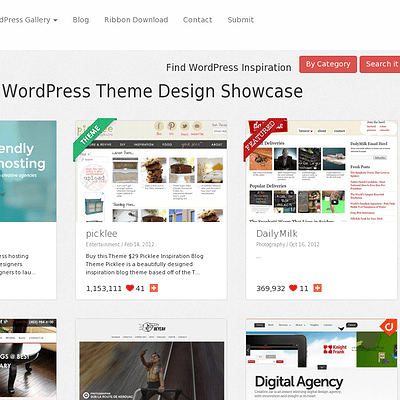Like the DailyMilk card via heart icon
This screenshot has height=400, width=400.
(x=293, y=288)
